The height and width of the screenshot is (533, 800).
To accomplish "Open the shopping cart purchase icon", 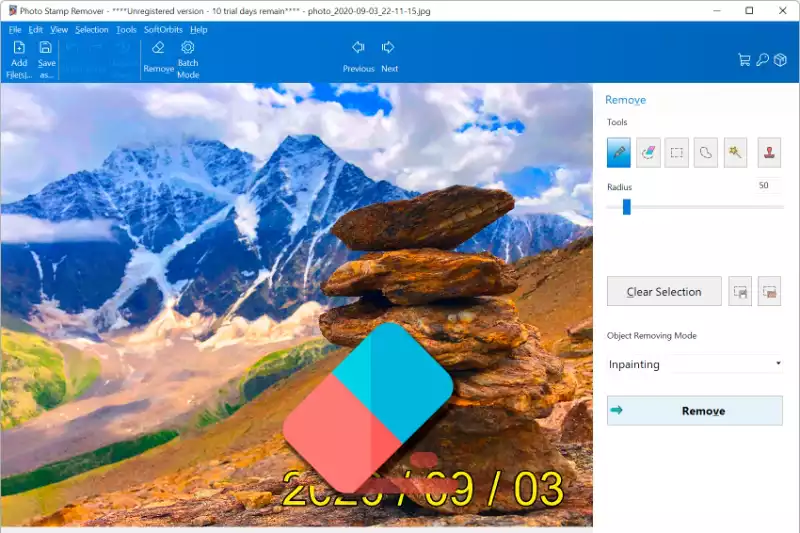I will click(x=744, y=60).
